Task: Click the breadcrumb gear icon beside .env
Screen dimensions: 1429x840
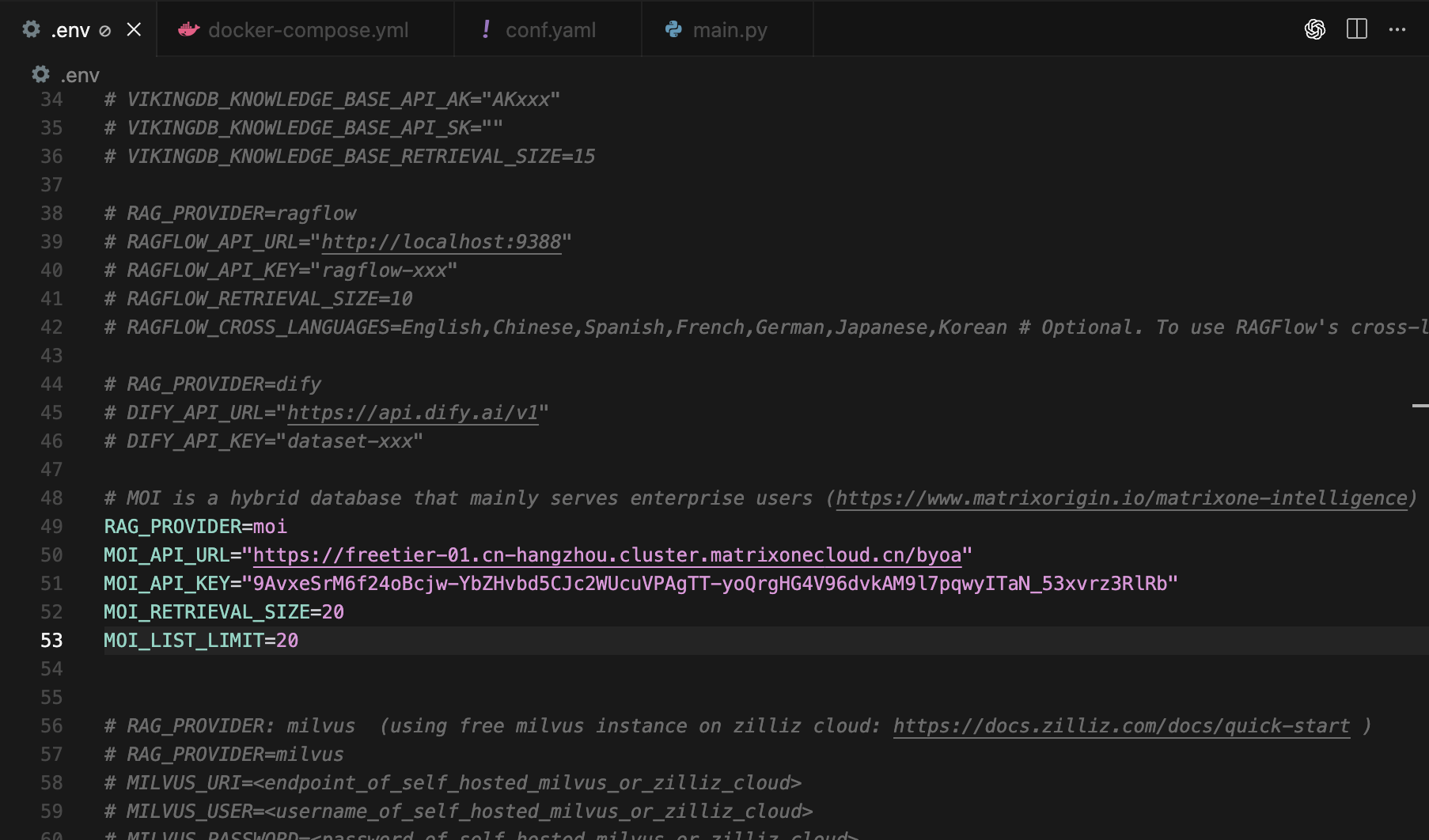Action: pos(41,74)
